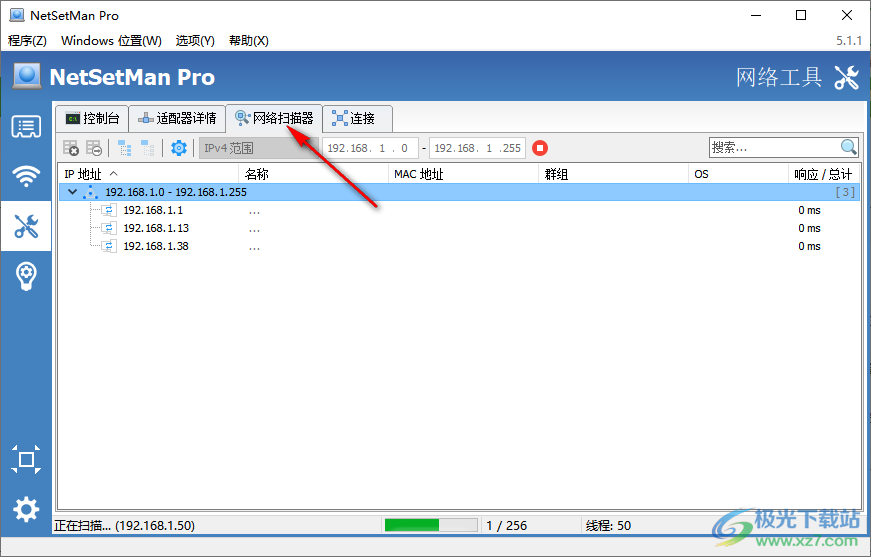Screen dimensions: 871x557
Task: Click the 5.1.1 version label
Action: tap(849, 41)
